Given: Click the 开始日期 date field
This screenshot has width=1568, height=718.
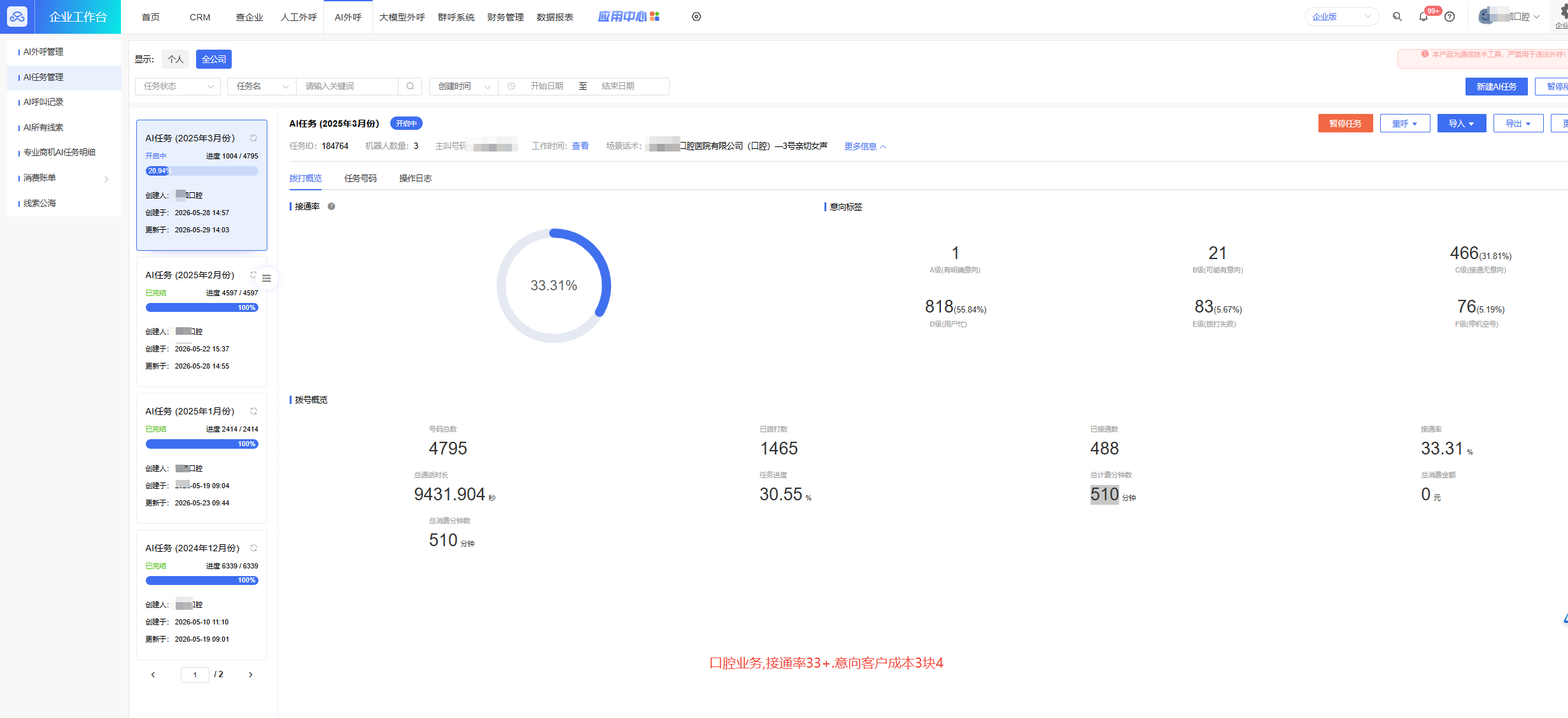Looking at the screenshot, I should pyautogui.click(x=547, y=87).
